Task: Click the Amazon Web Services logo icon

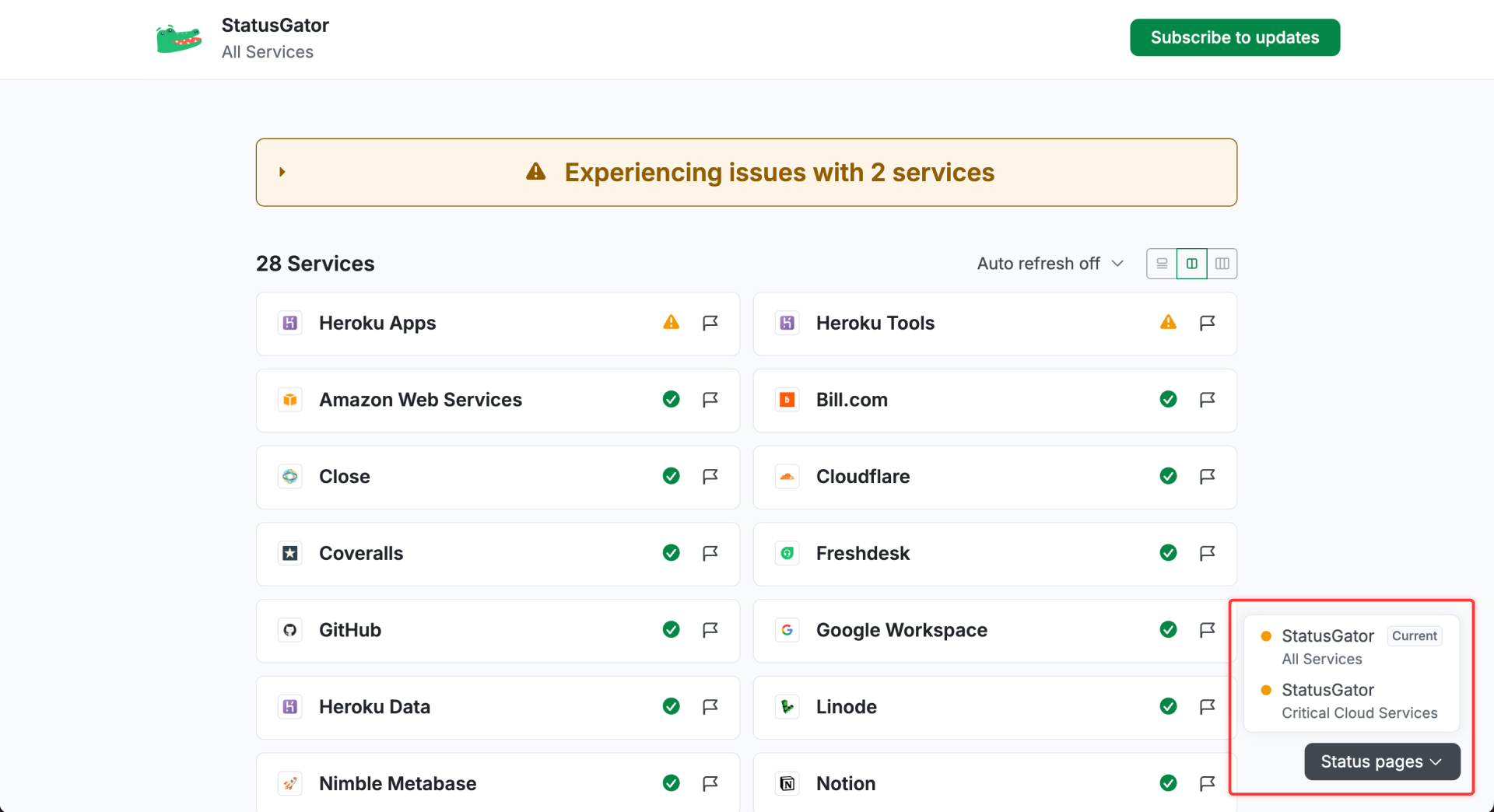Action: click(290, 400)
